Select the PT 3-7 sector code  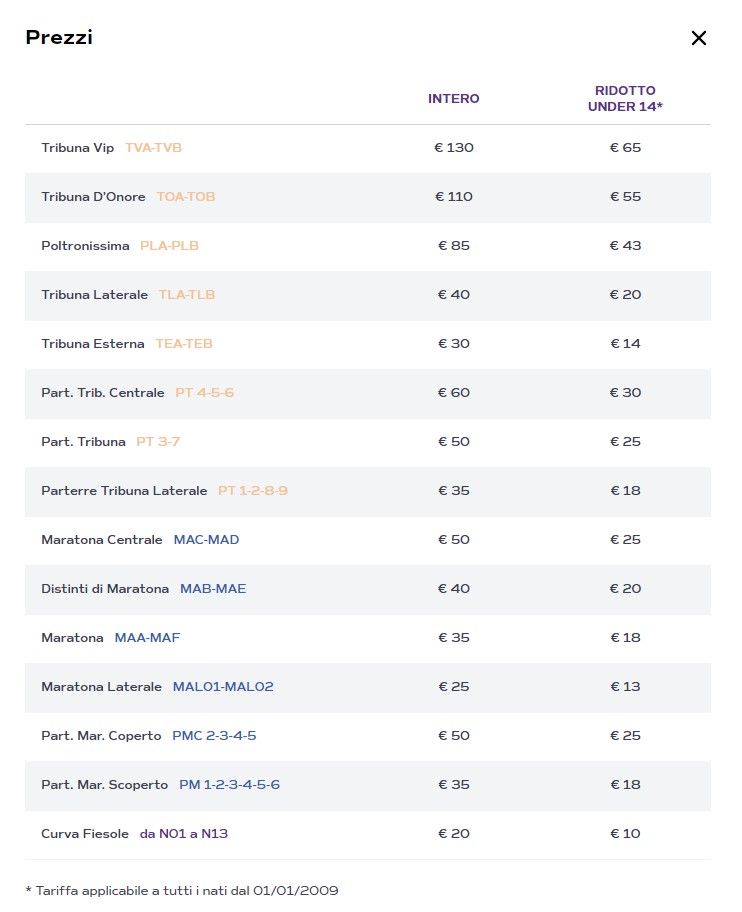(x=160, y=442)
